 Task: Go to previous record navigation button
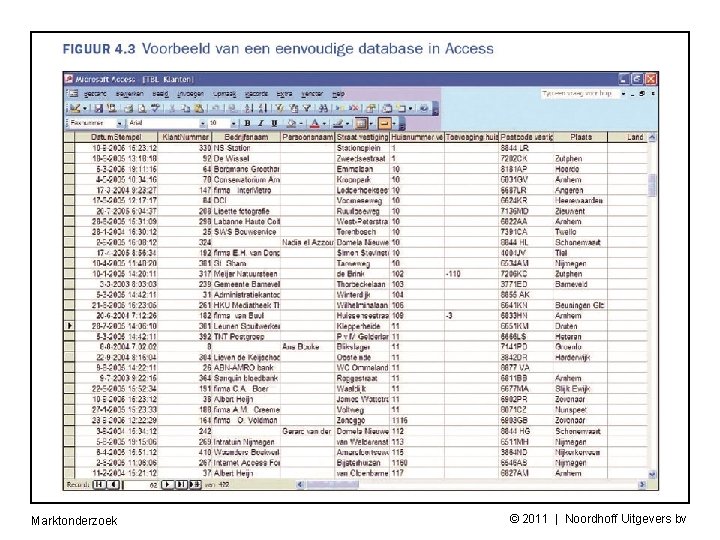(112, 484)
